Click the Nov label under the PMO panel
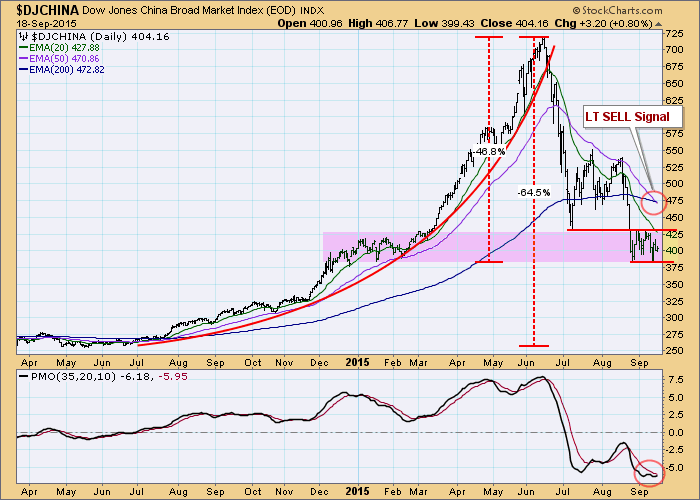The width and height of the screenshot is (700, 500). coord(284,492)
